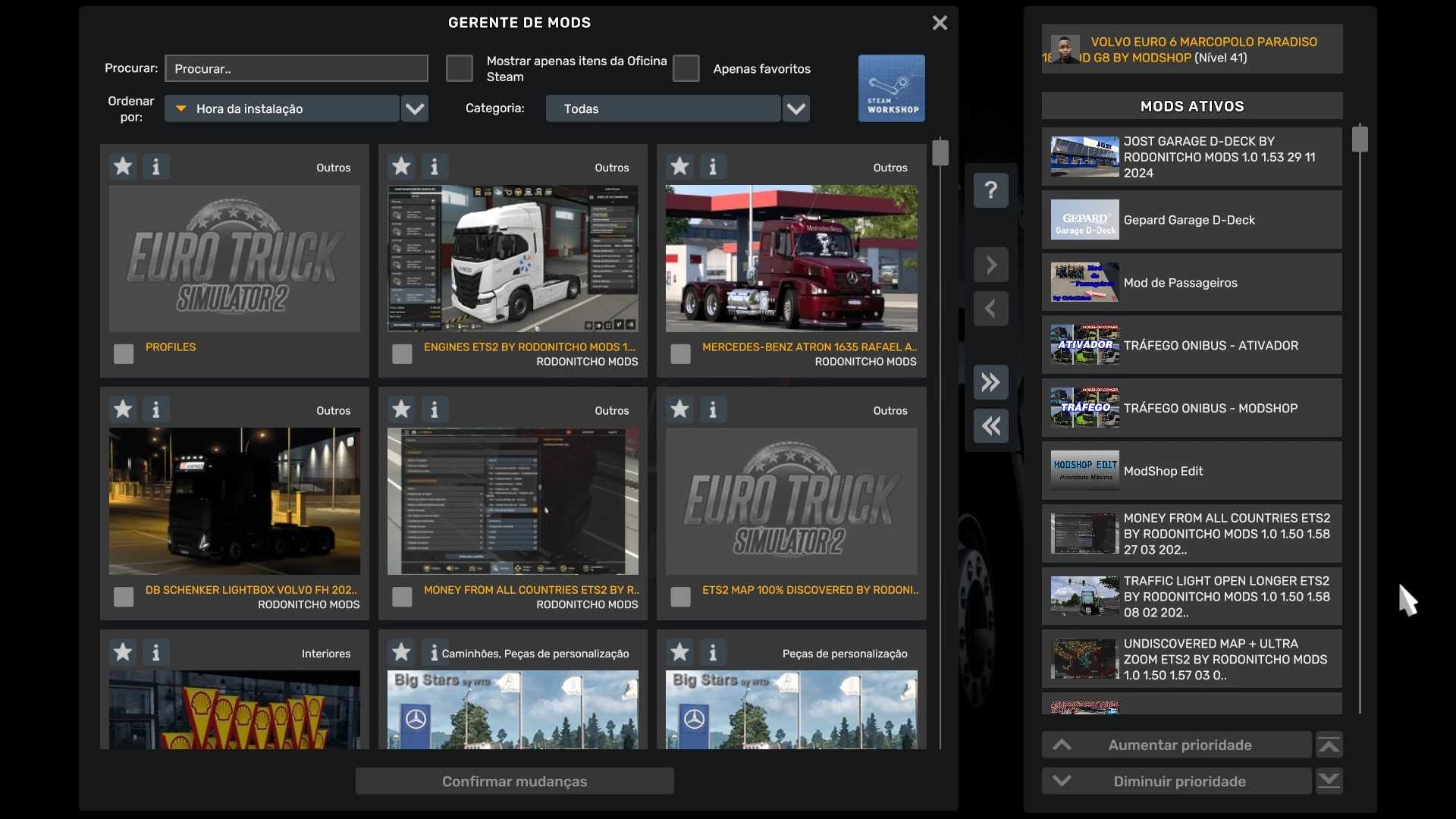Click 'Aumentar prioridade' button
The width and height of the screenshot is (1456, 819).
click(x=1177, y=745)
